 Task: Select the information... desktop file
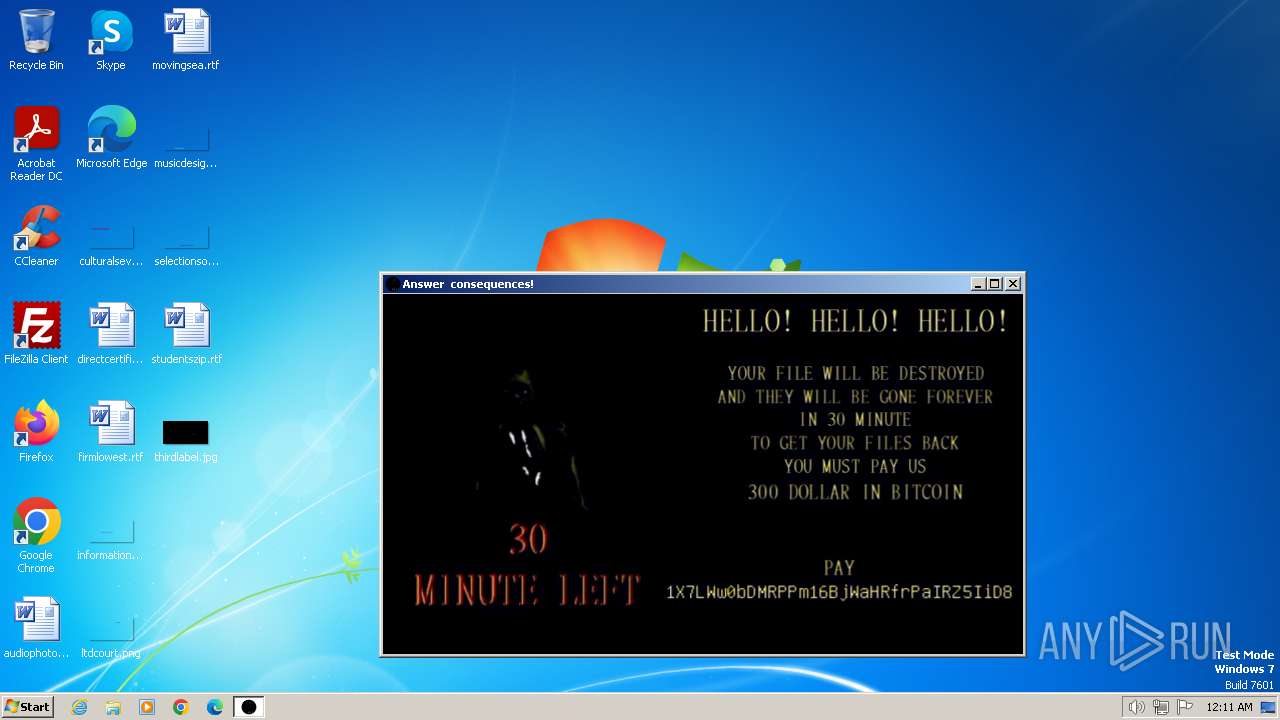[x=111, y=538]
